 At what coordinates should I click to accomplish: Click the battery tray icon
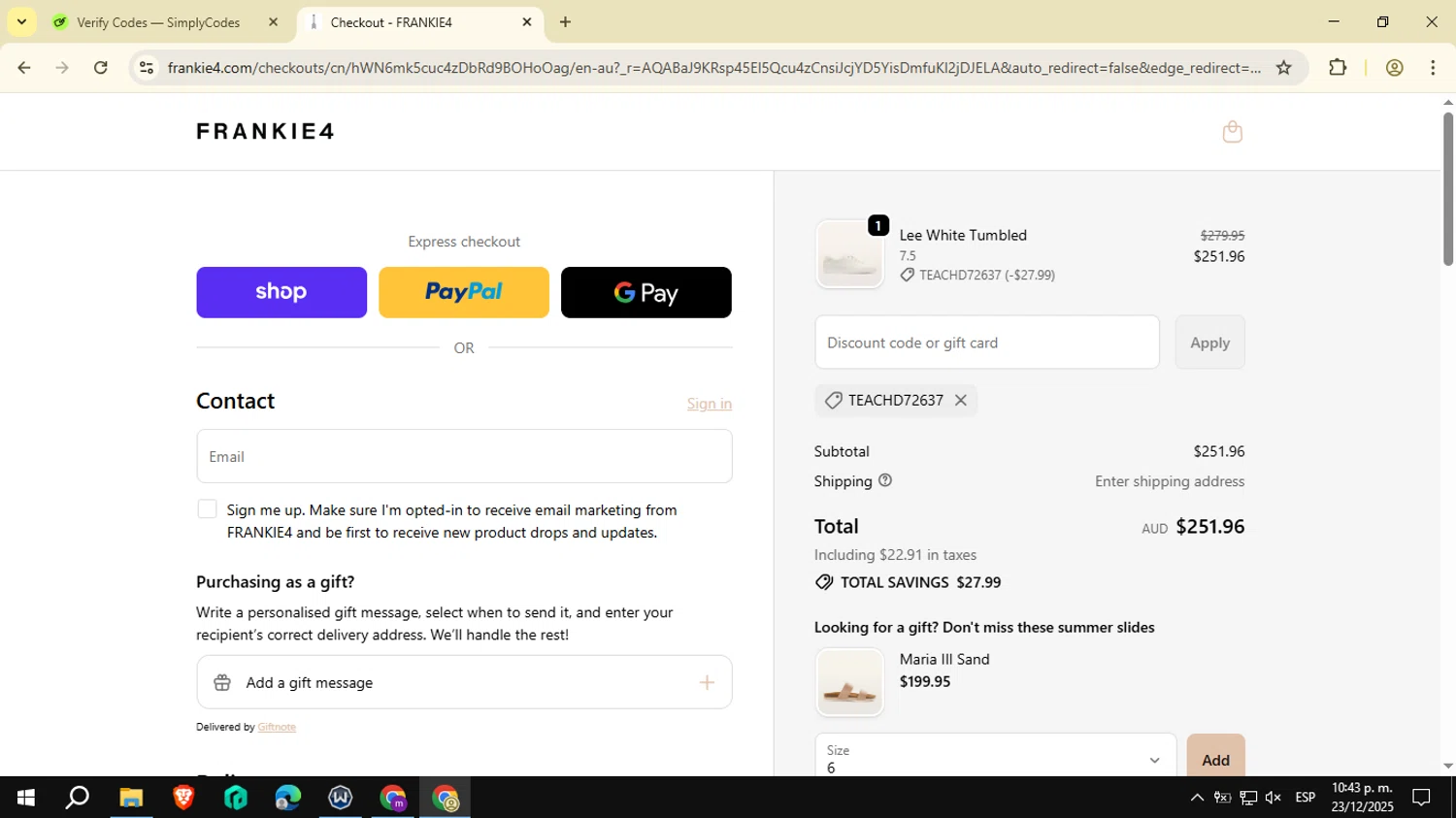click(x=1222, y=798)
